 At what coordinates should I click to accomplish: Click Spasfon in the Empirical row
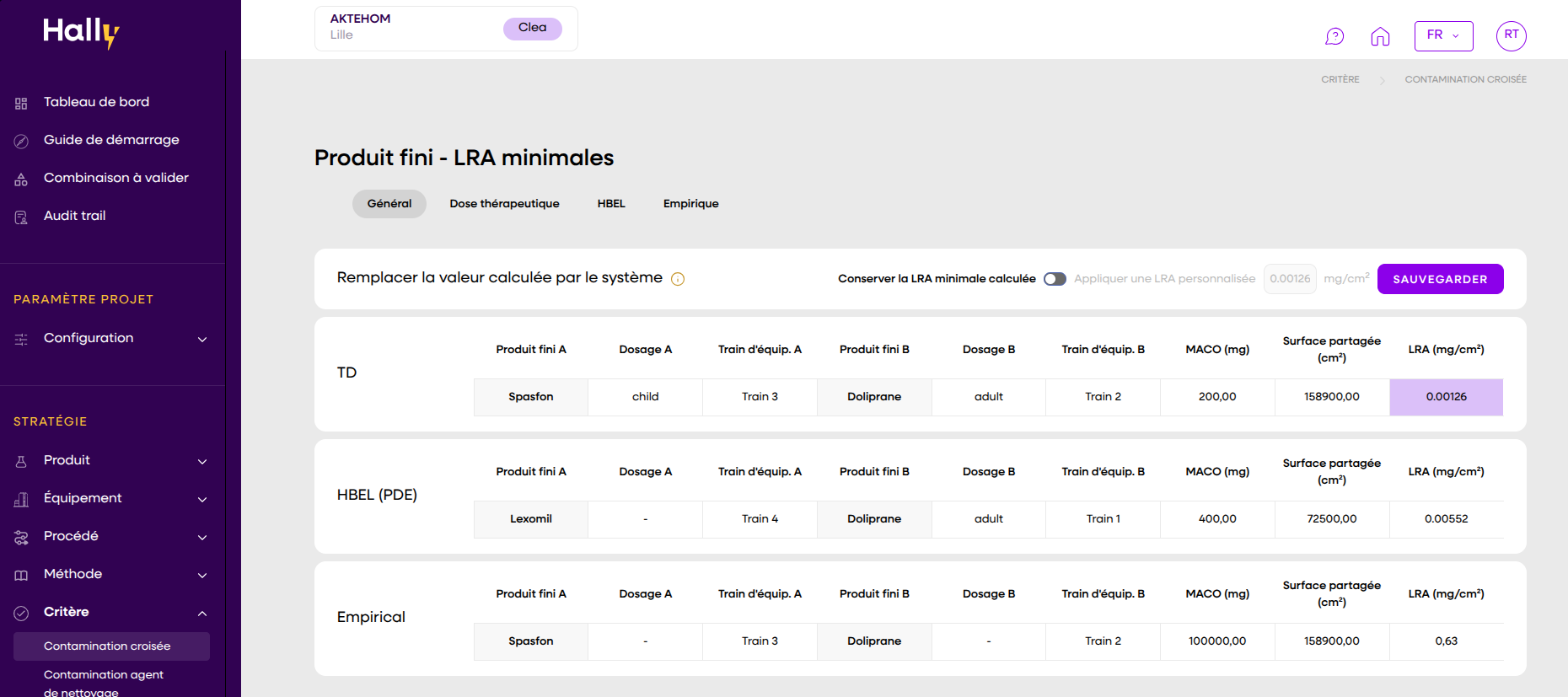tap(531, 641)
